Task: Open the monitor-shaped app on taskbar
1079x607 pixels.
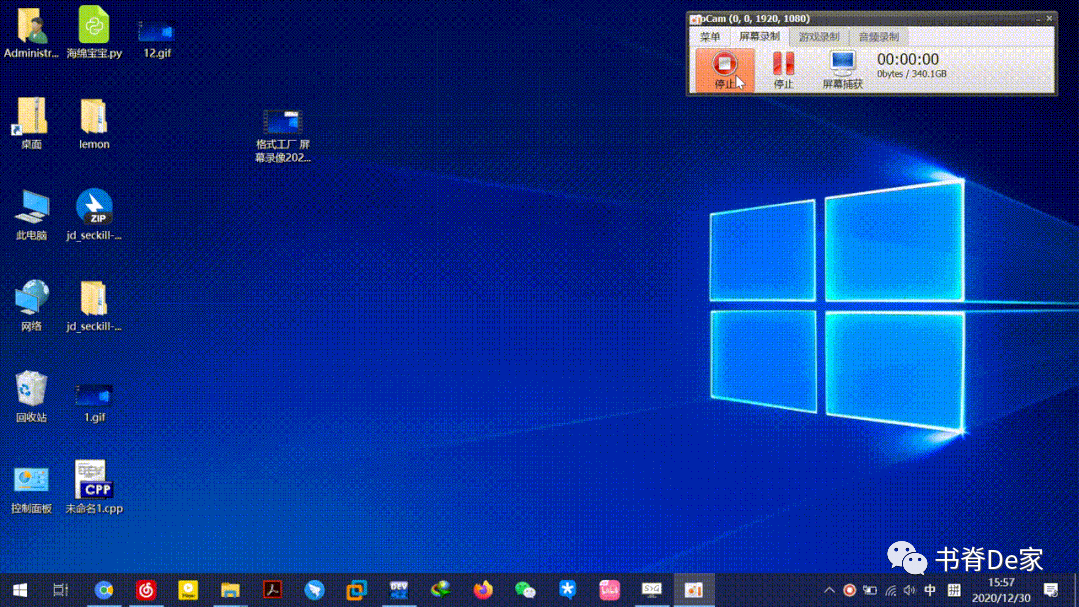Action: 651,590
